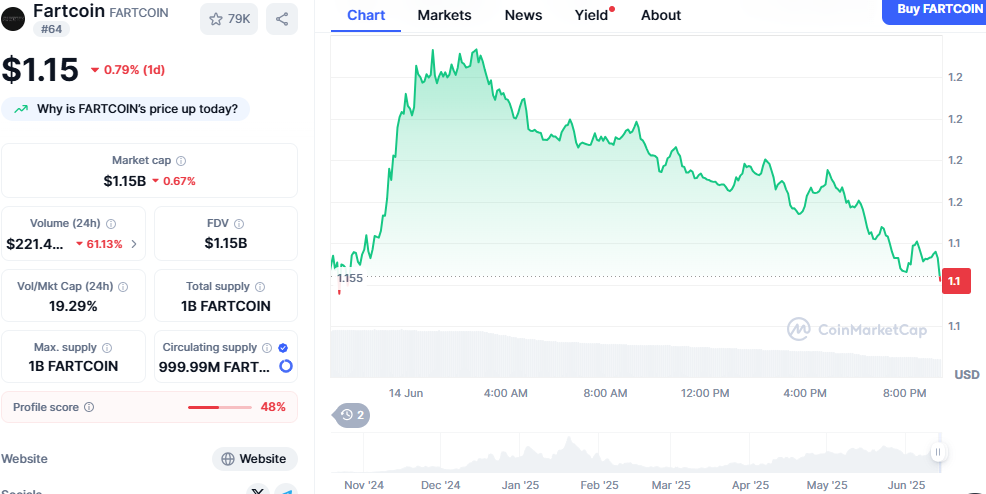Click the Profile score 48% progress bar
The image size is (986, 494).
click(219, 407)
